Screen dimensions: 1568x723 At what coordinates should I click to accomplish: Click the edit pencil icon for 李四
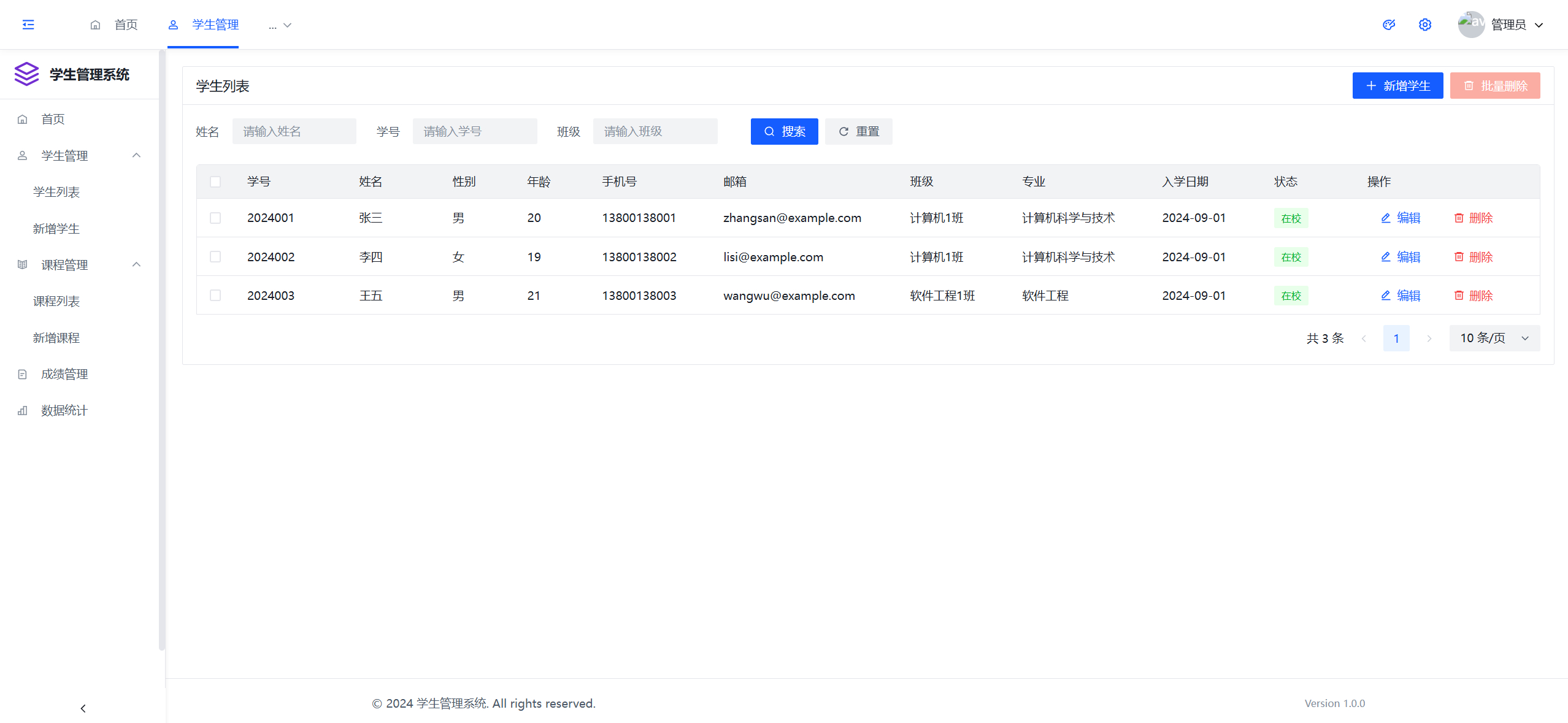click(x=1386, y=257)
